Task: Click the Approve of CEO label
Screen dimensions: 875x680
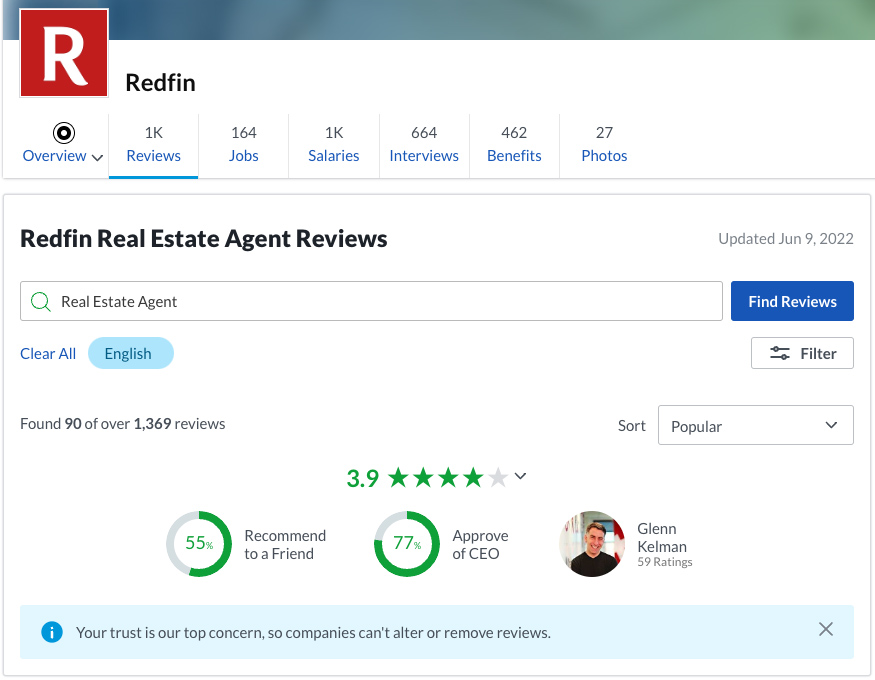Action: 480,544
